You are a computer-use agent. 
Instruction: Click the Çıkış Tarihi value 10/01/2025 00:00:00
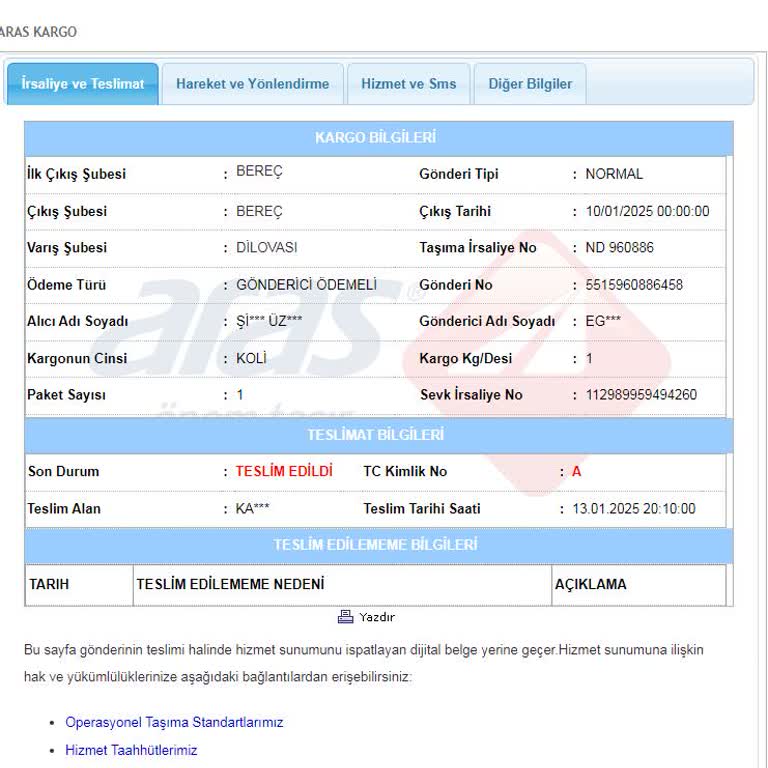pos(648,211)
